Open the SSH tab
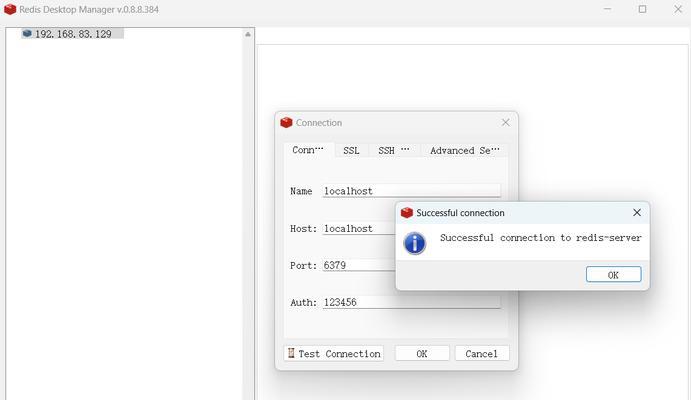The height and width of the screenshot is (400, 691). 394,150
